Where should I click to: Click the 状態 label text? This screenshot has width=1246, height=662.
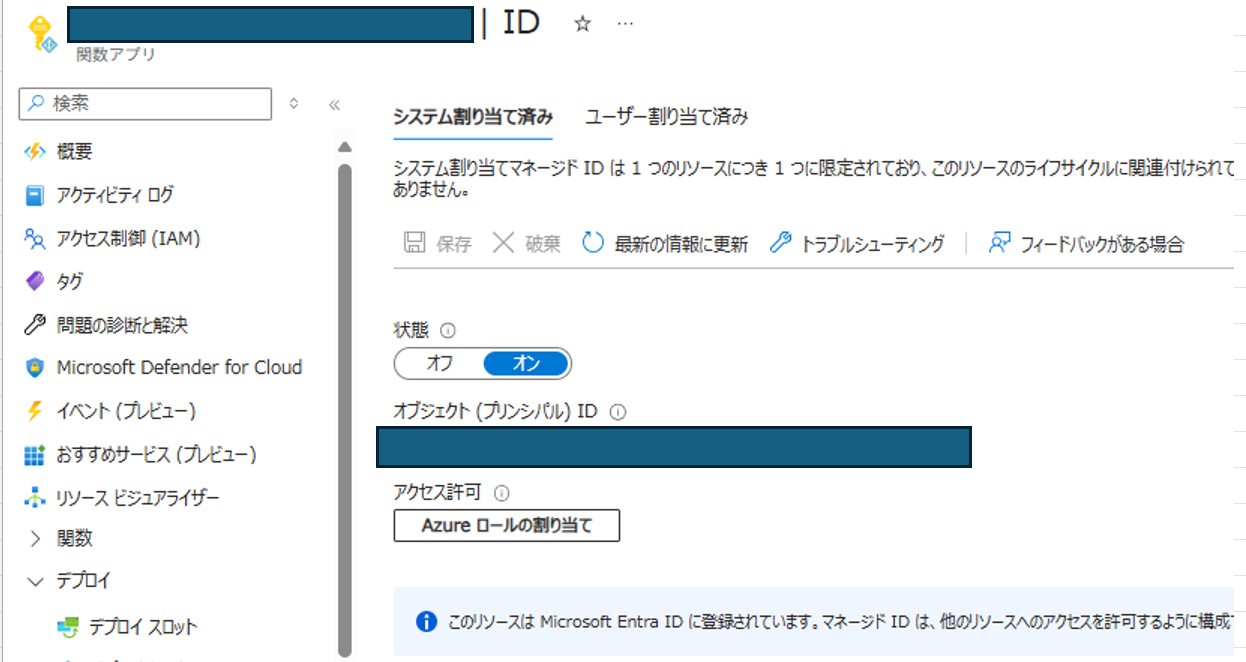click(x=412, y=330)
